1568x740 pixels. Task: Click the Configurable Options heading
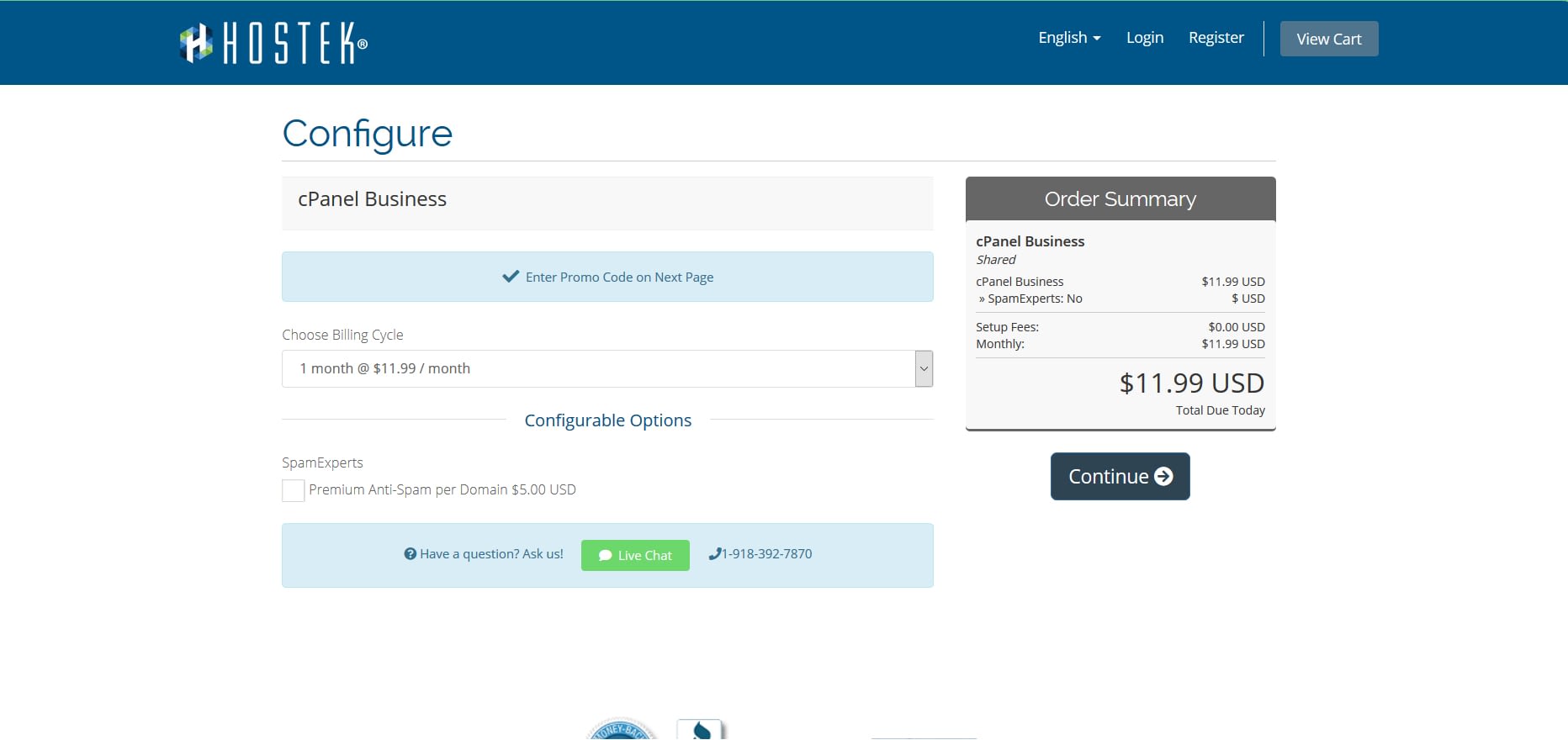point(608,420)
